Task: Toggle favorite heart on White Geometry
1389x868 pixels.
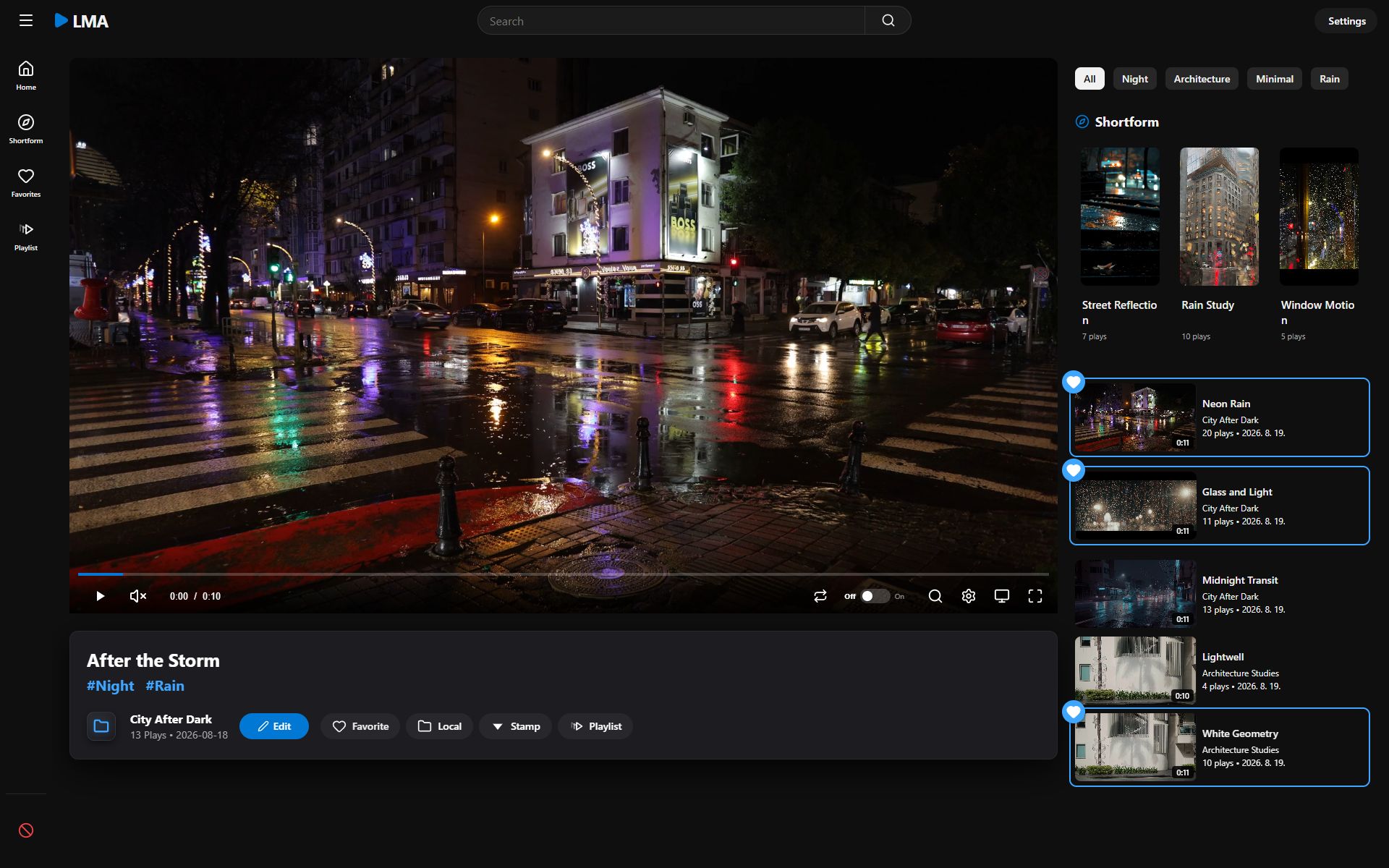Action: (x=1074, y=712)
